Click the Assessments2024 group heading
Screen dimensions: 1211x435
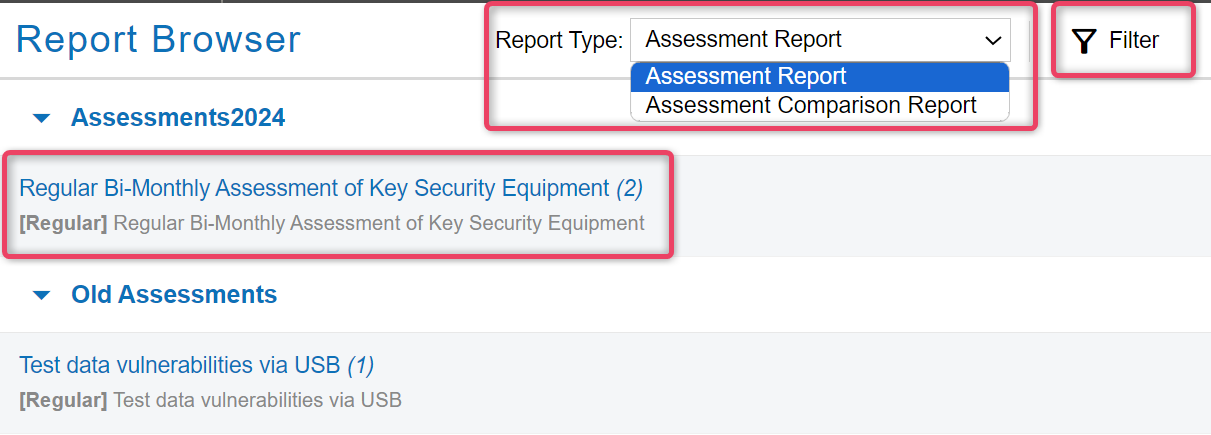point(178,118)
